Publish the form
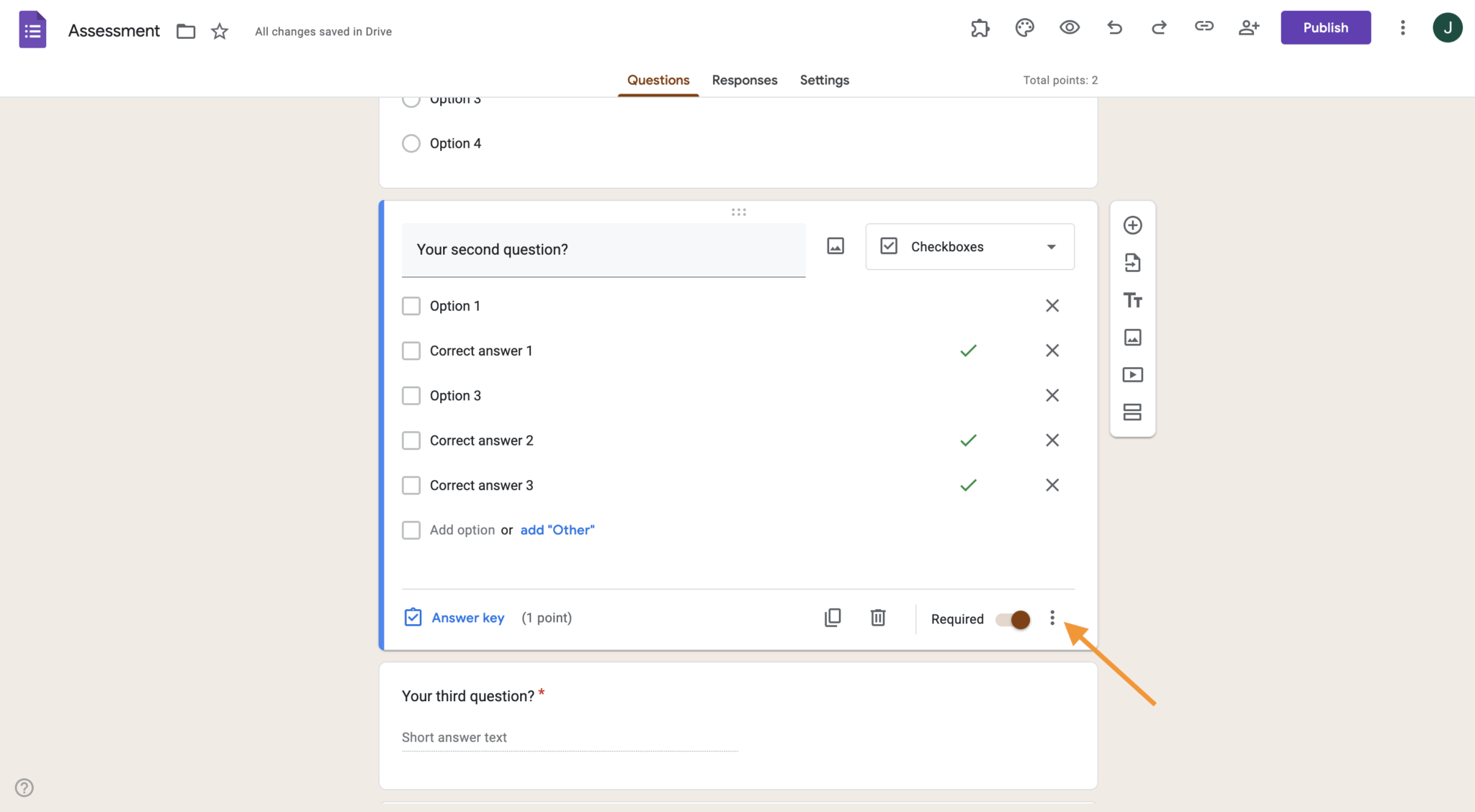The height and width of the screenshot is (812, 1475). click(1326, 27)
